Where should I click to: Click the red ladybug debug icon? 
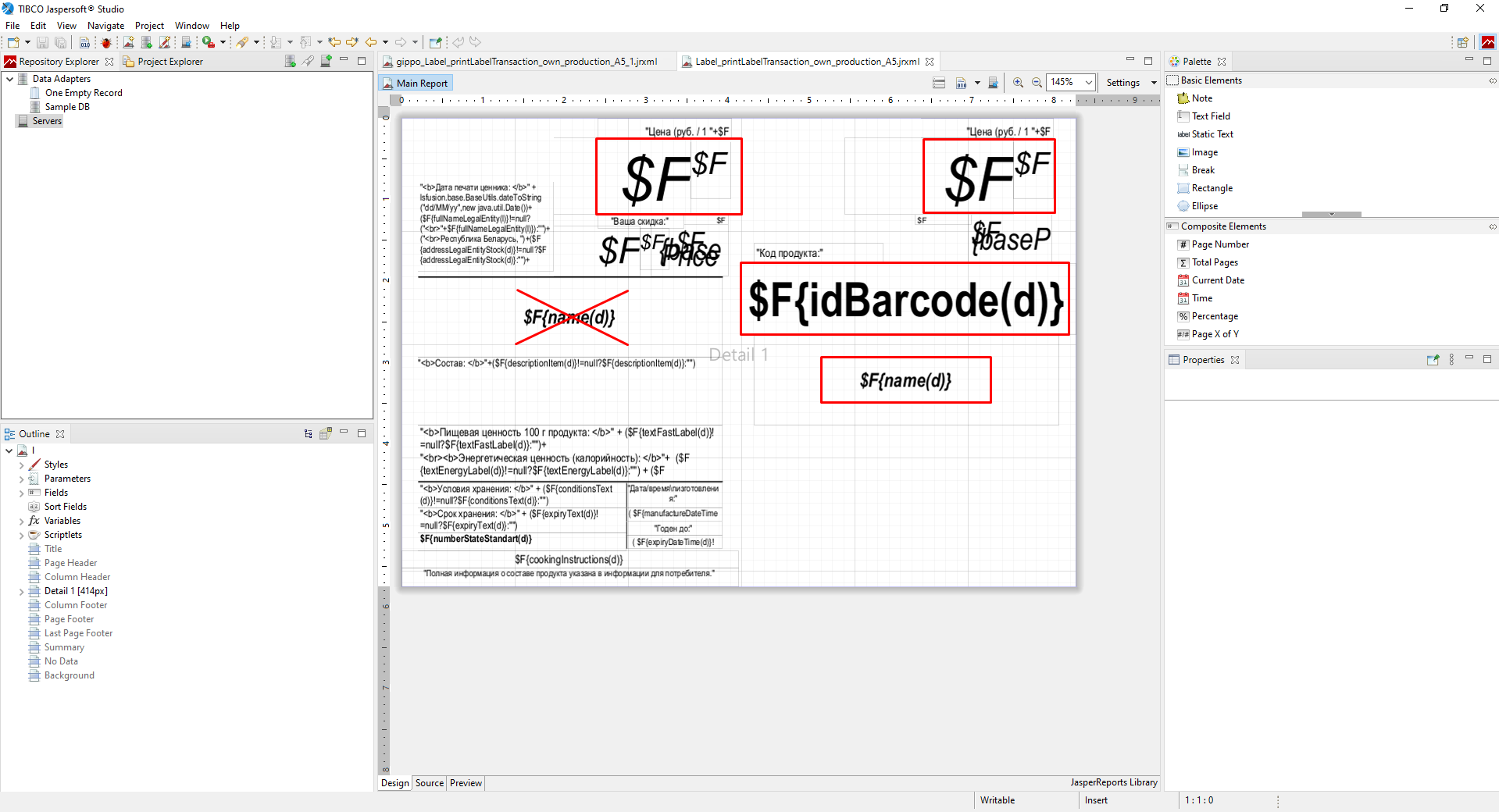[106, 42]
